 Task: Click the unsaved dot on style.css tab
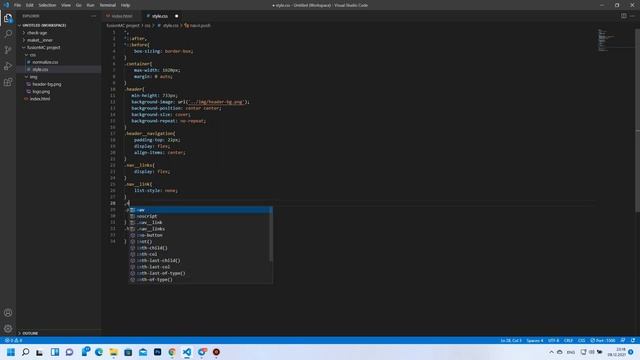click(176, 16)
